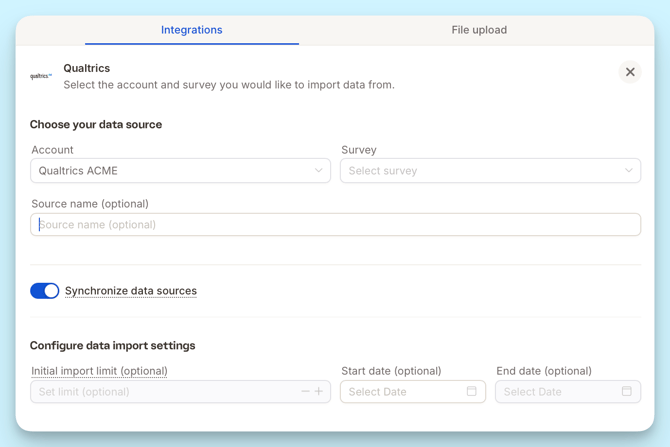The image size is (670, 447).
Task: Close the Qualtrics import dialog
Action: pyautogui.click(x=630, y=72)
